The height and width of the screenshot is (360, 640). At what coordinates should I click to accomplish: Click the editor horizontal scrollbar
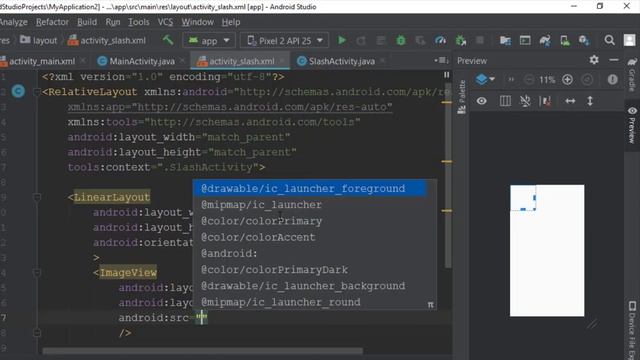click(x=203, y=351)
